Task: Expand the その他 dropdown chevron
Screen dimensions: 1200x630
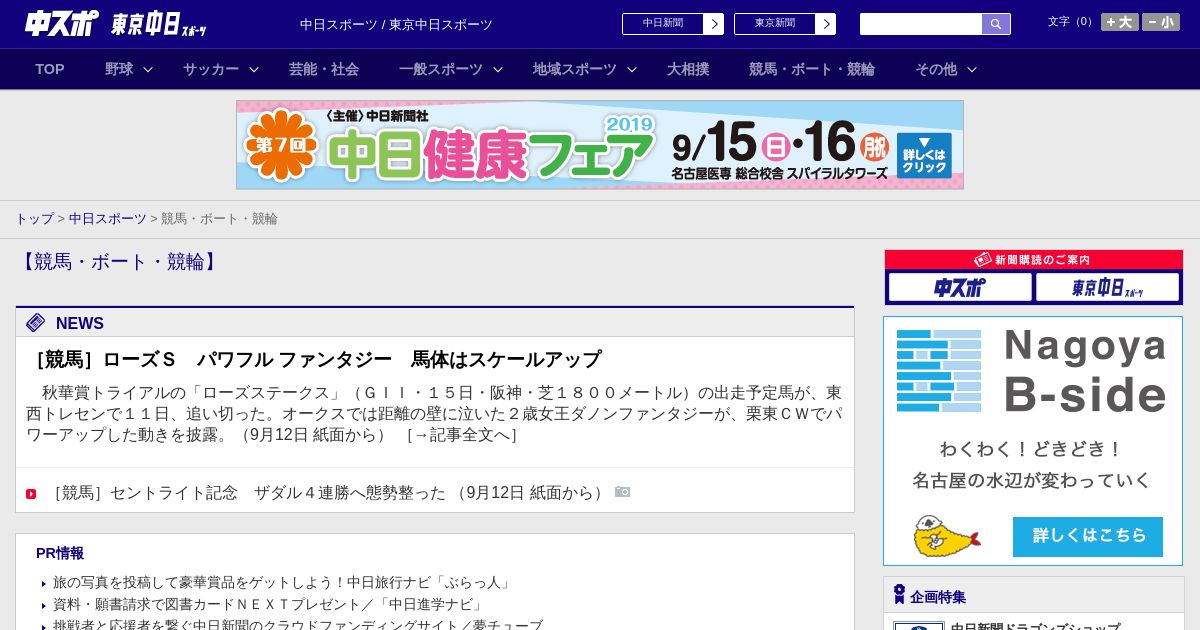Action: (x=972, y=70)
